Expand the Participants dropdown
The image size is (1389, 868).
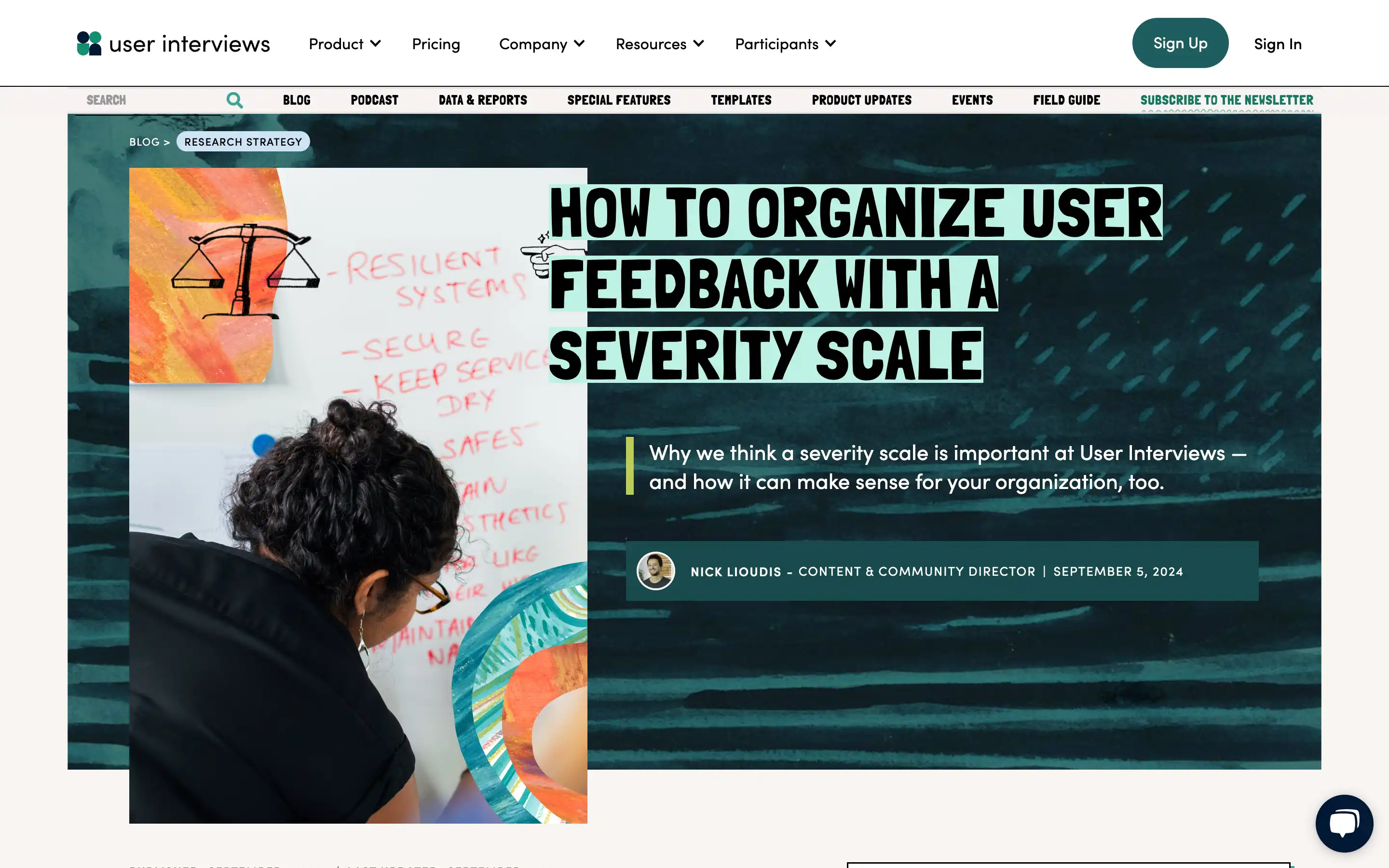click(785, 43)
